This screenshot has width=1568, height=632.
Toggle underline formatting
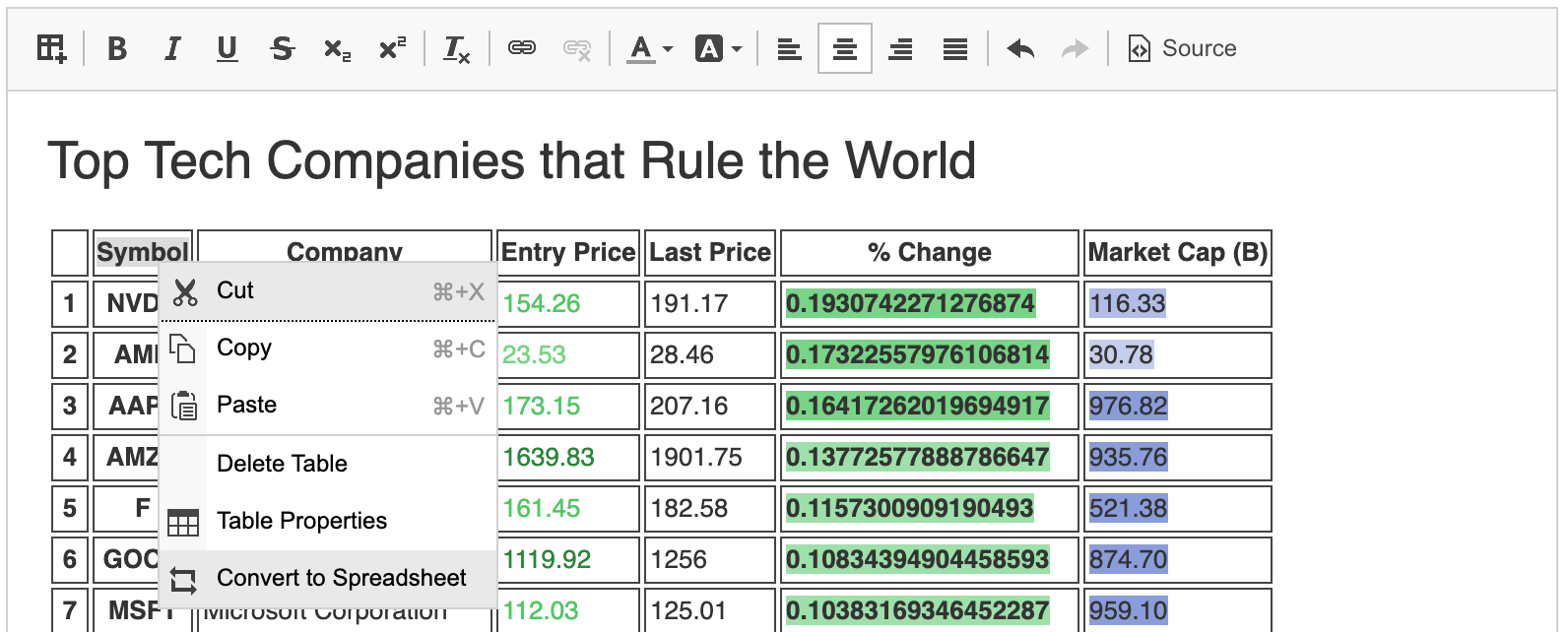[228, 48]
